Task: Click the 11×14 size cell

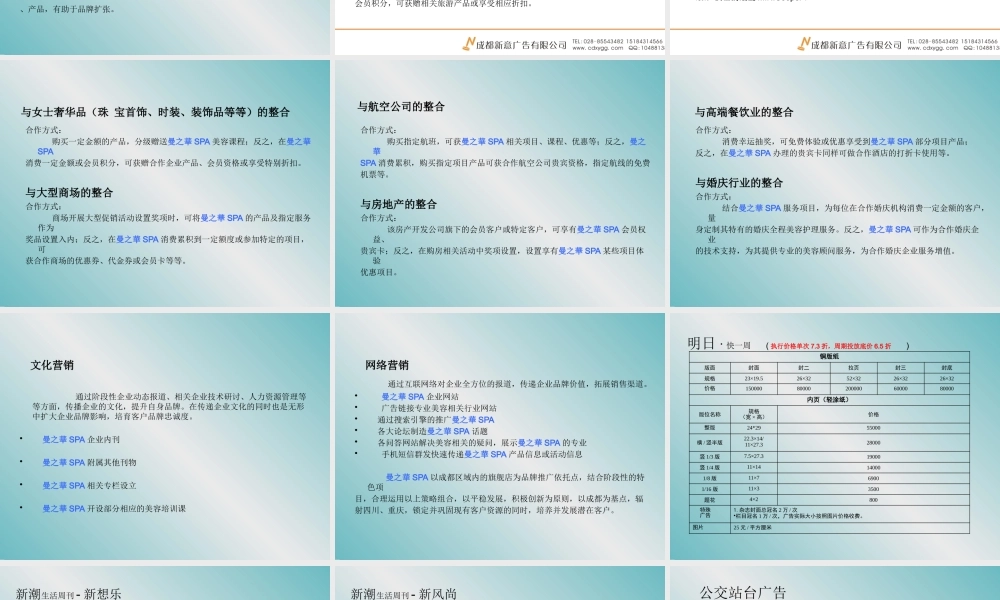Action: click(754, 467)
